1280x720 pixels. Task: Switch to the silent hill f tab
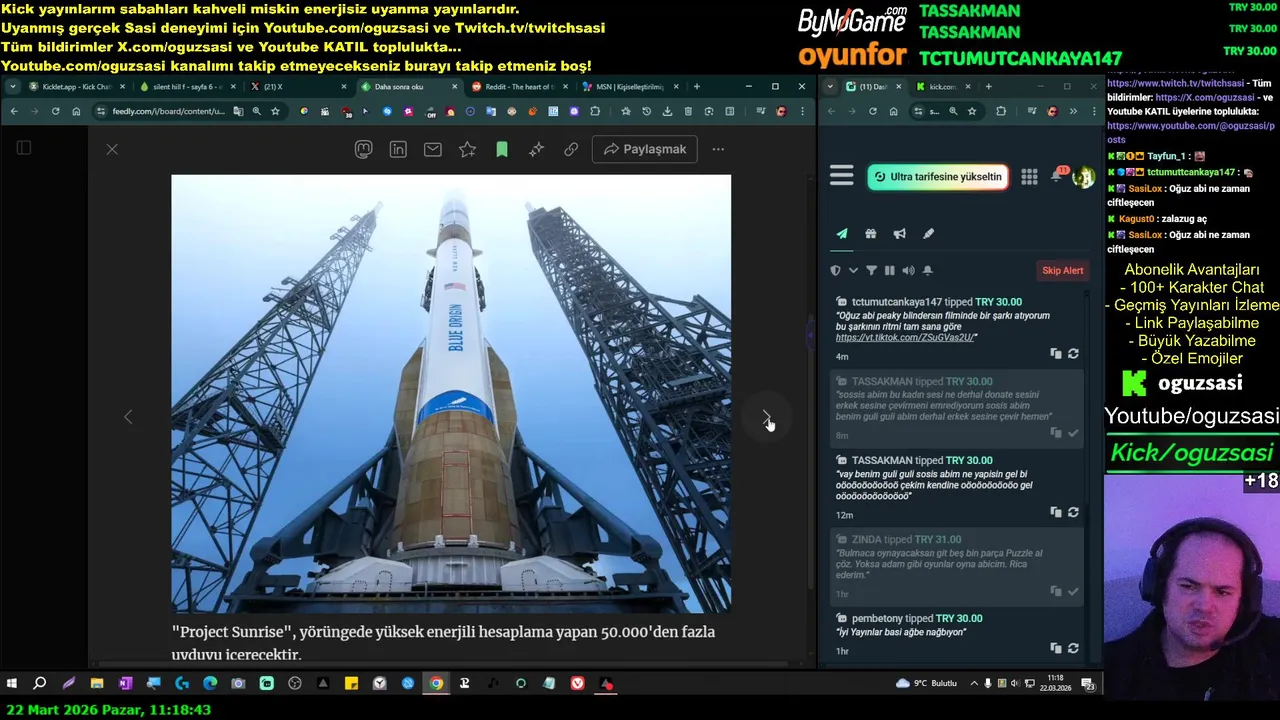coord(186,87)
